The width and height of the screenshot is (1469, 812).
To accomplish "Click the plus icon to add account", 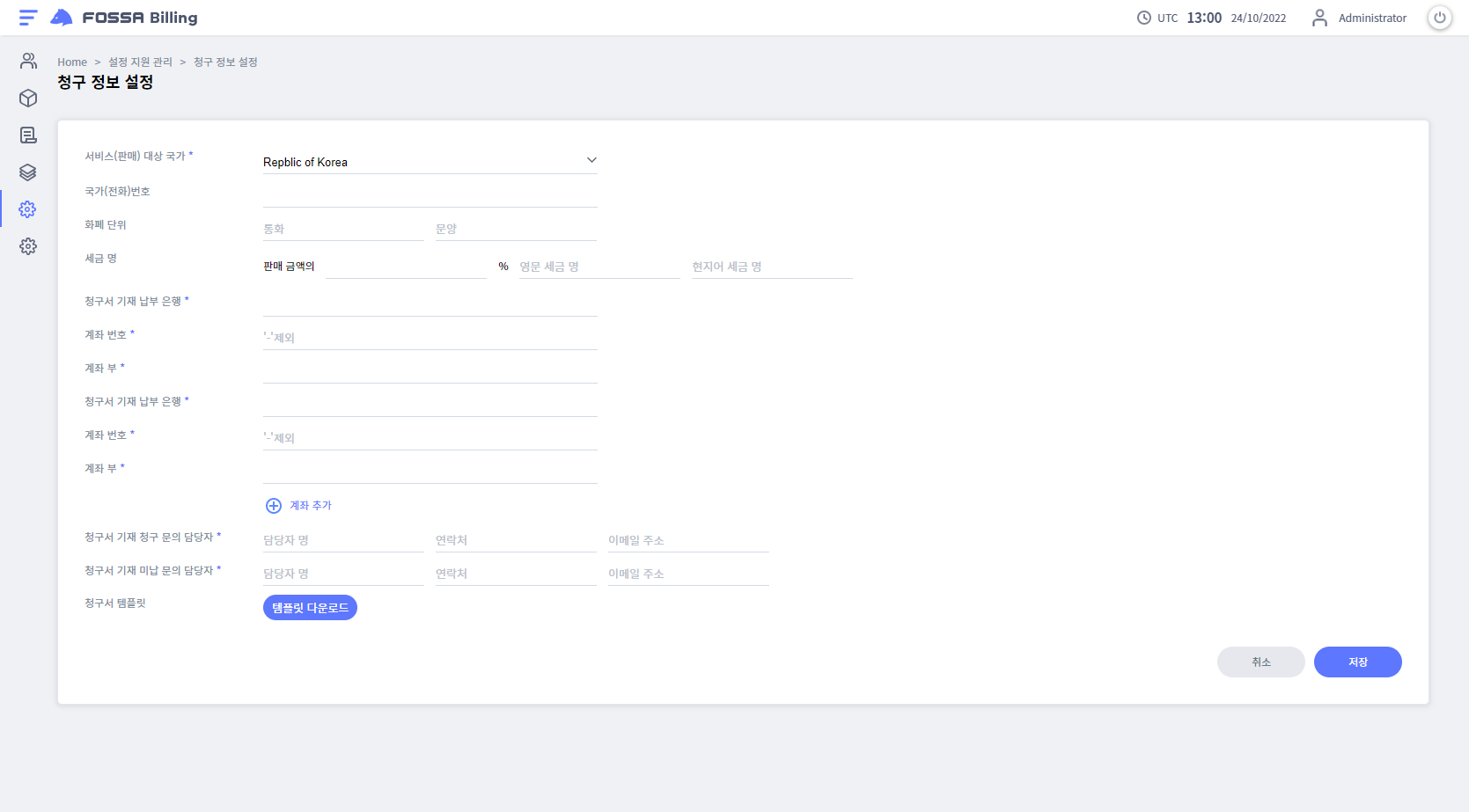I will [274, 506].
